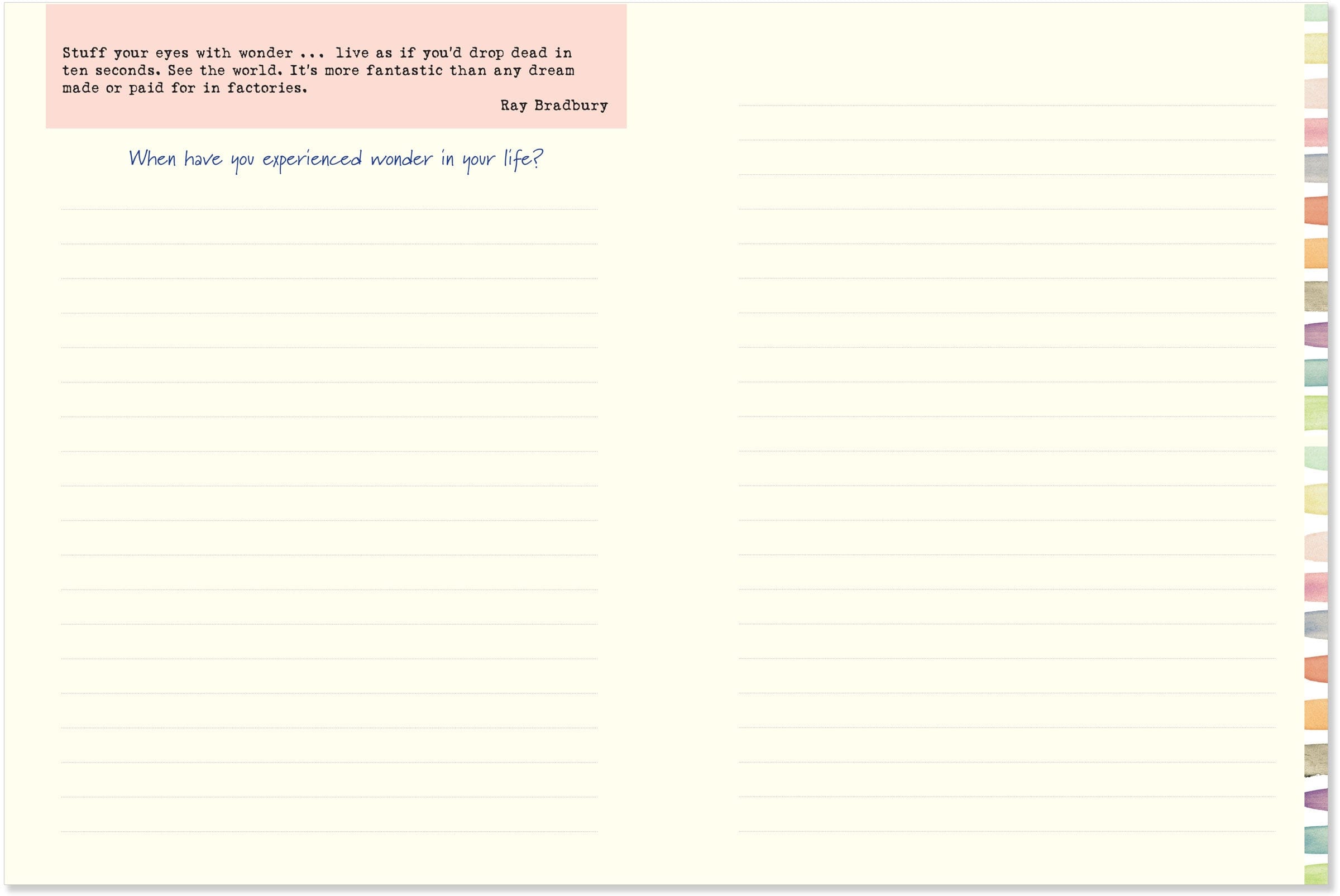
Task: Click the Ray Bradbury attribution text
Action: 554,106
